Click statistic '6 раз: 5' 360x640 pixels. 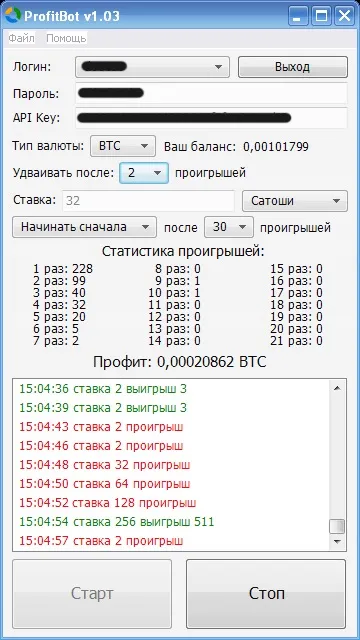pyautogui.click(x=56, y=329)
